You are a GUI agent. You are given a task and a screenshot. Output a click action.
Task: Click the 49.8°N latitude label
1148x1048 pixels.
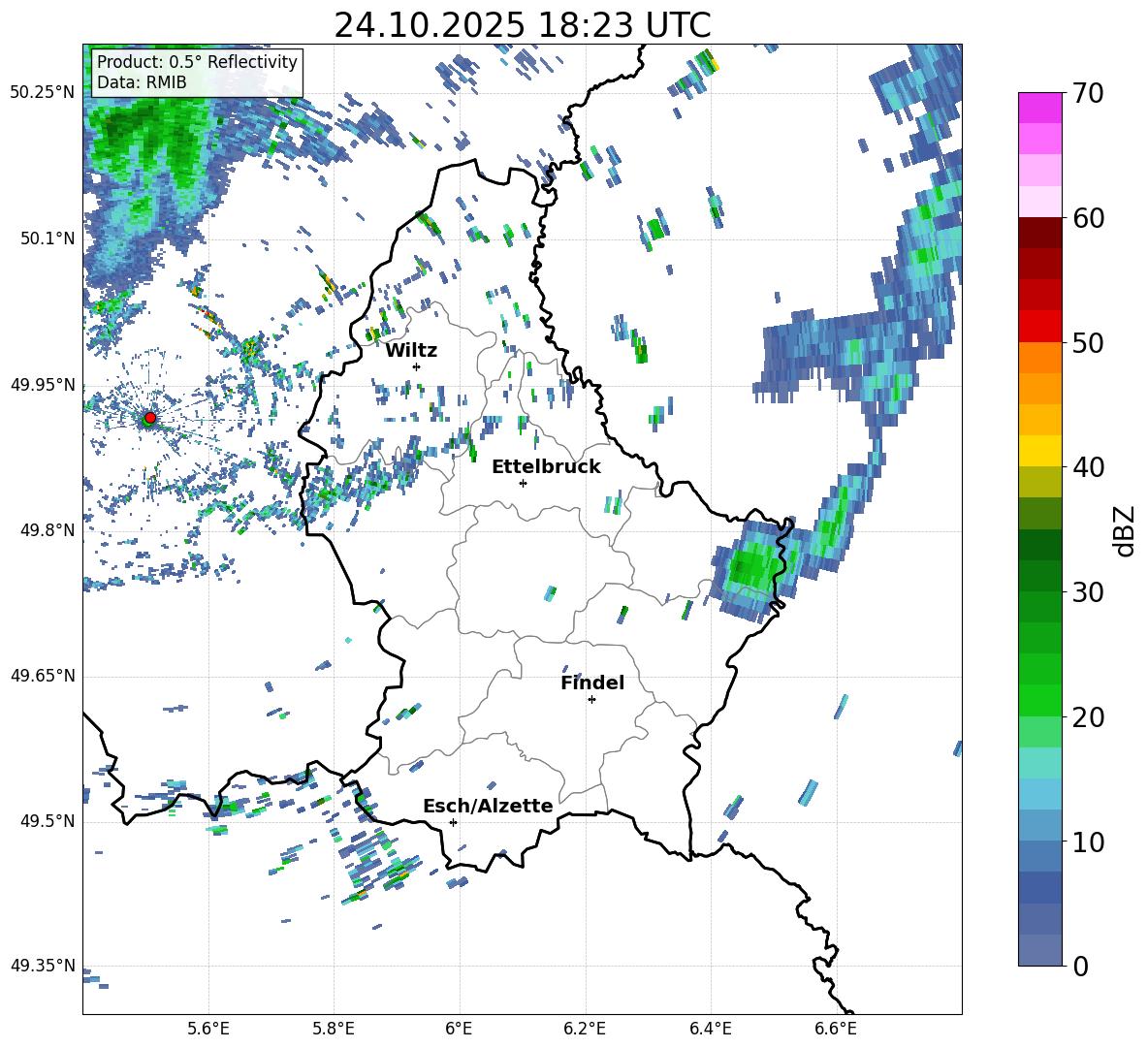[x=48, y=530]
